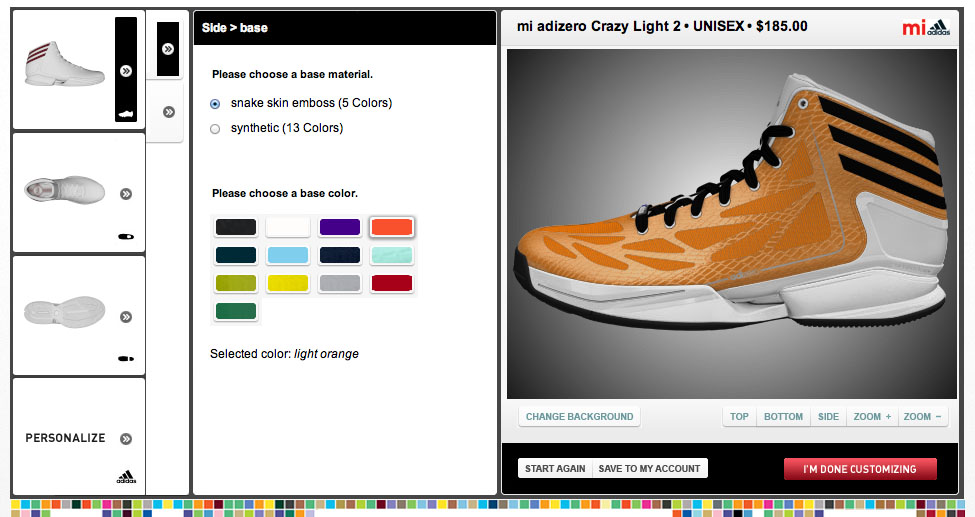
Task: Choose the black base color swatch
Action: click(236, 227)
